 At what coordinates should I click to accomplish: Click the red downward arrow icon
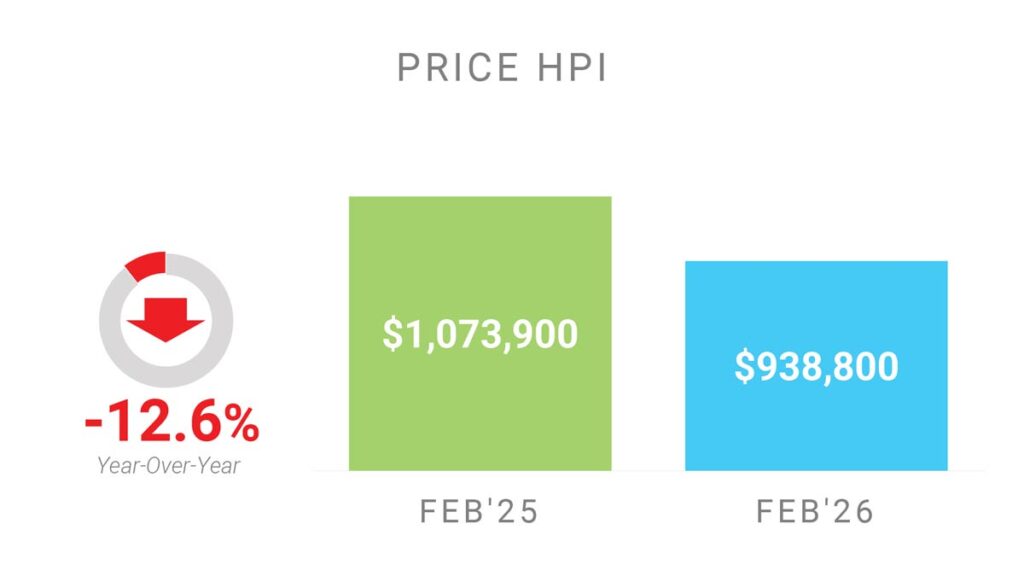pos(166,318)
